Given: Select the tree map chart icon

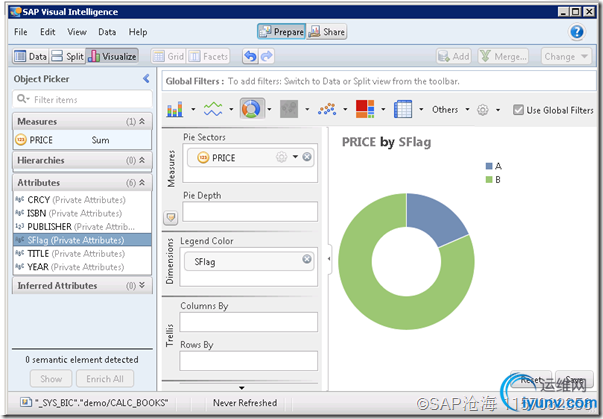Looking at the screenshot, I should coord(365,109).
